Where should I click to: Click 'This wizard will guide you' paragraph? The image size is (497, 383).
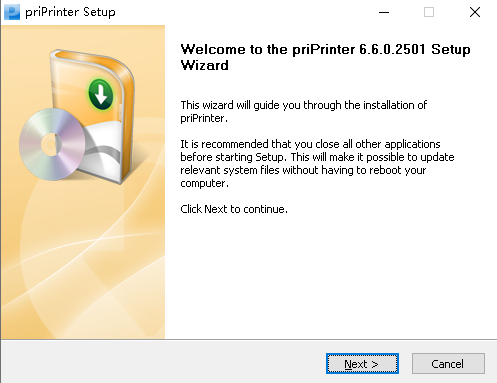click(x=303, y=111)
